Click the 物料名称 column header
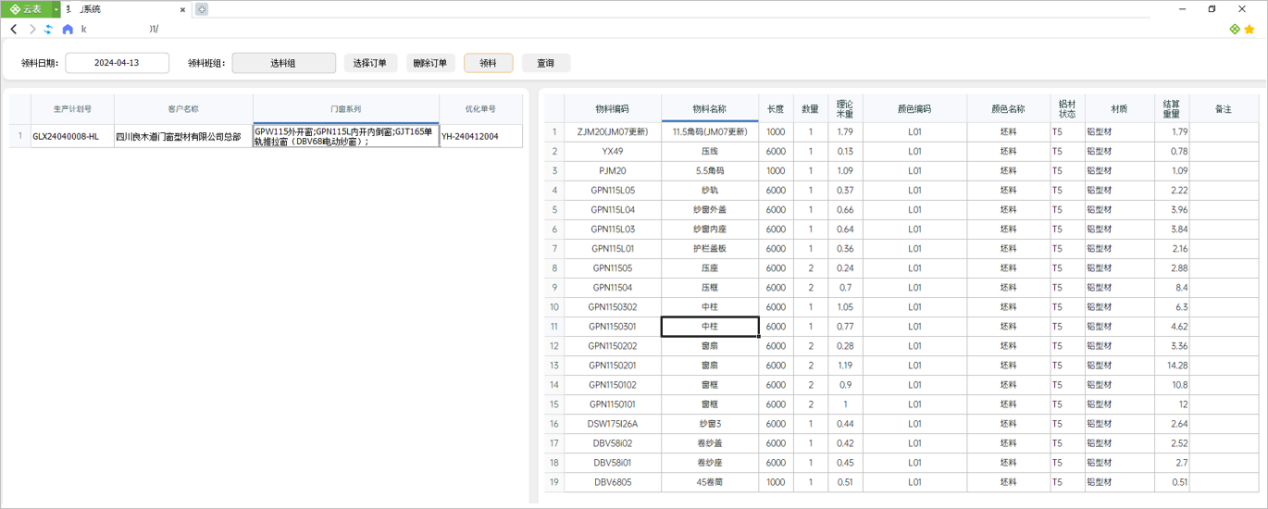Screen dimensions: 1268x509 [710, 108]
